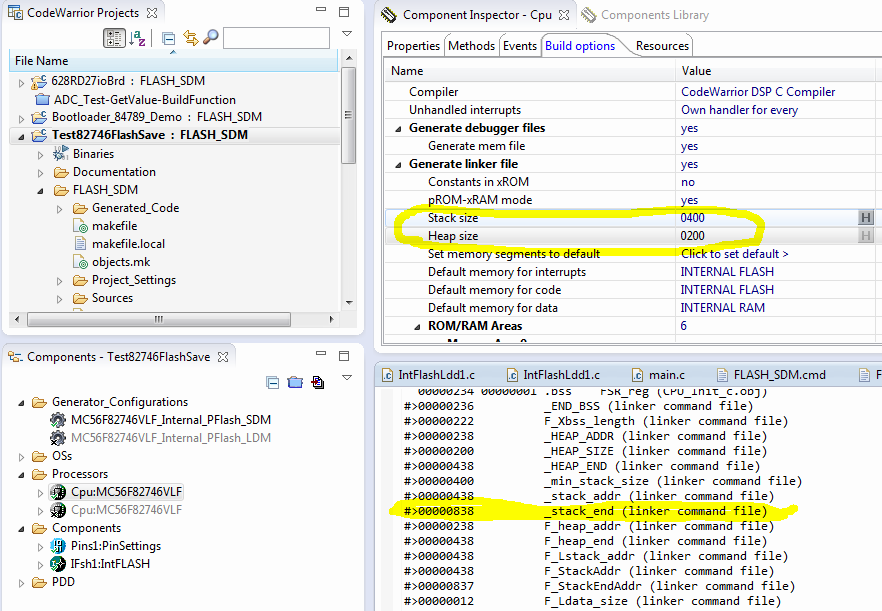This screenshot has width=882, height=611.
Task: Click collapse all icon in Components view
Action: point(273,383)
